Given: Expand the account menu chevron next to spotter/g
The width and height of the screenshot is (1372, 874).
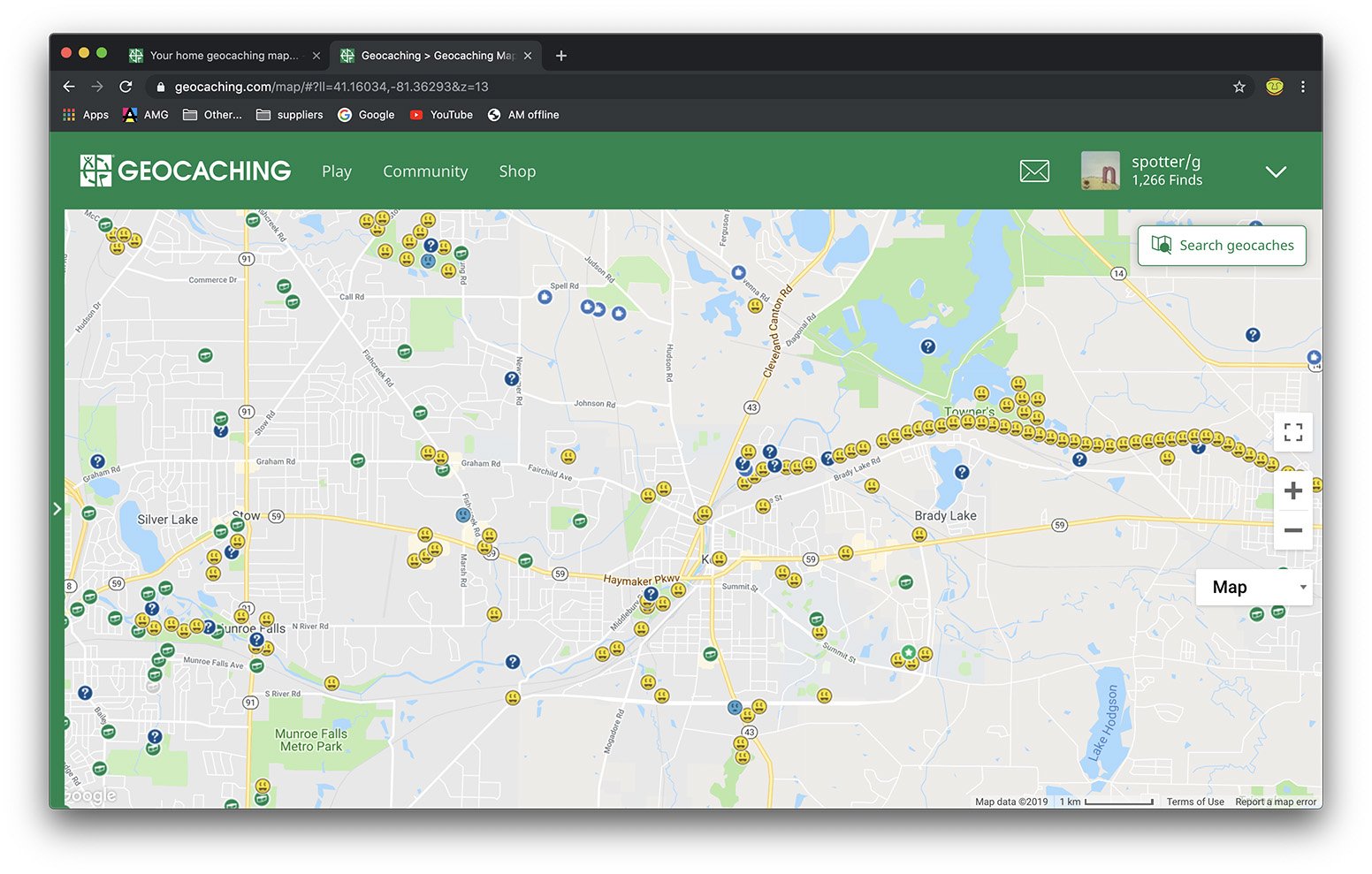Looking at the screenshot, I should point(1276,171).
